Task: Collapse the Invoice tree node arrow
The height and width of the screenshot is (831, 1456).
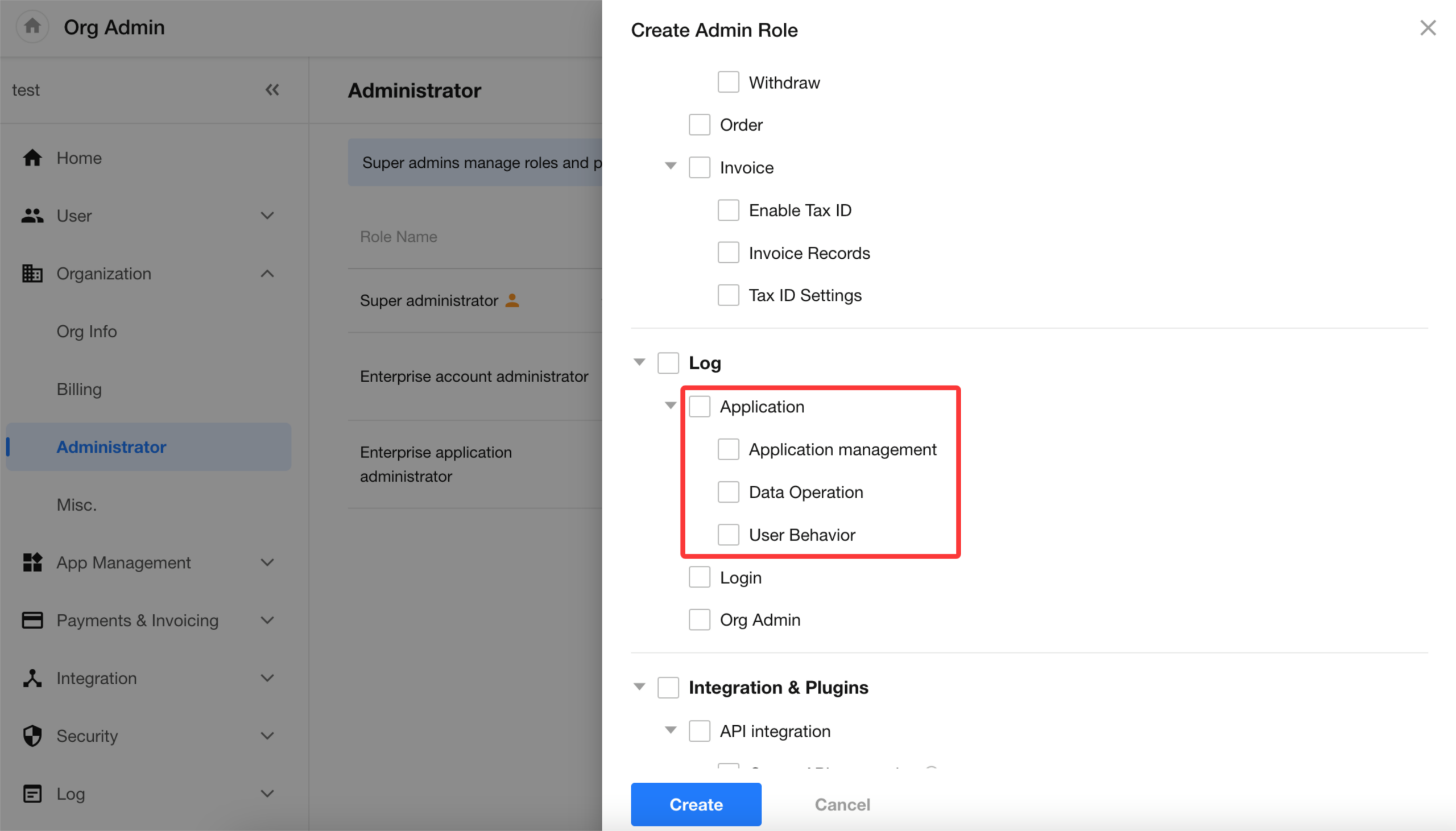Action: click(671, 166)
